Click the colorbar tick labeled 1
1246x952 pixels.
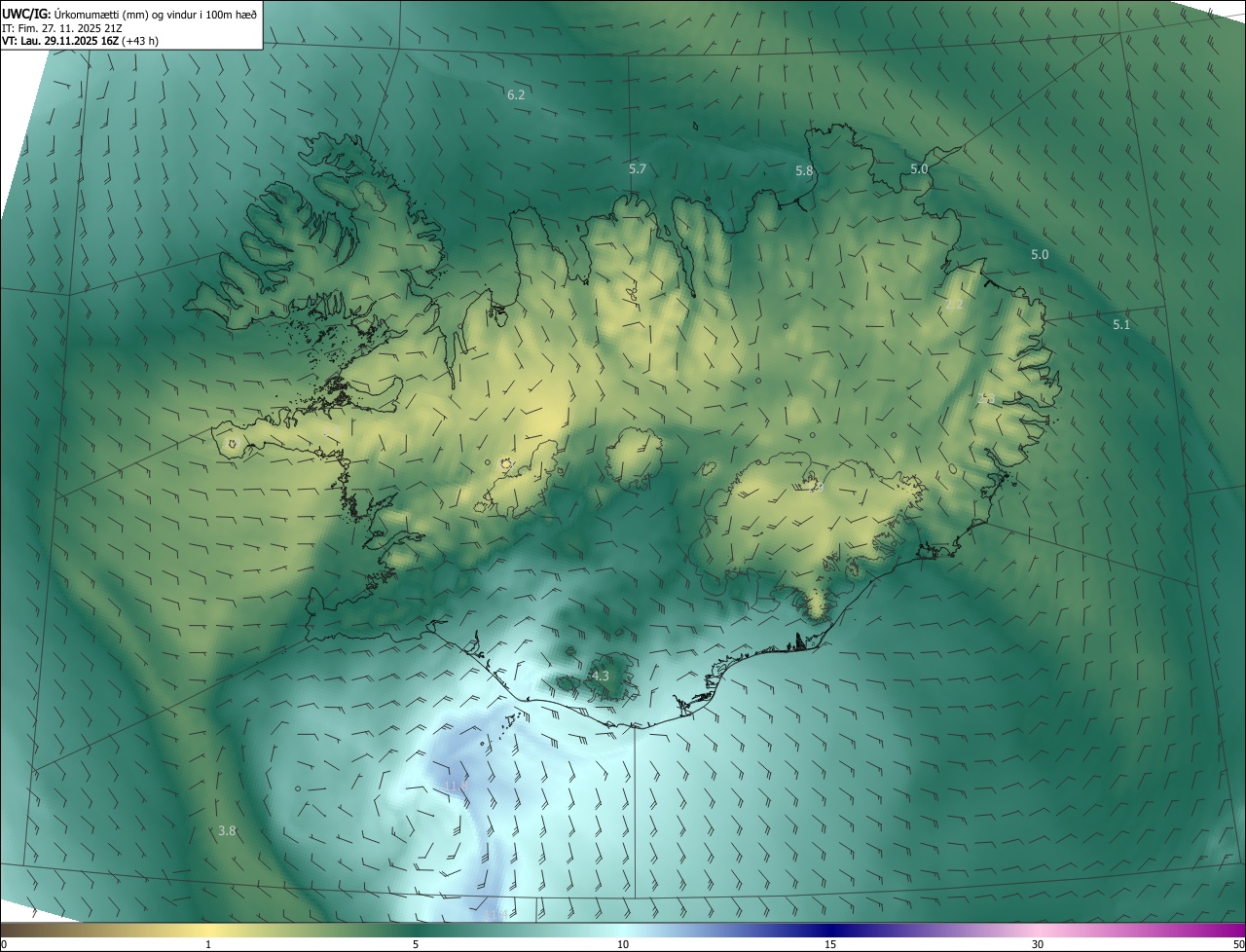tap(208, 944)
